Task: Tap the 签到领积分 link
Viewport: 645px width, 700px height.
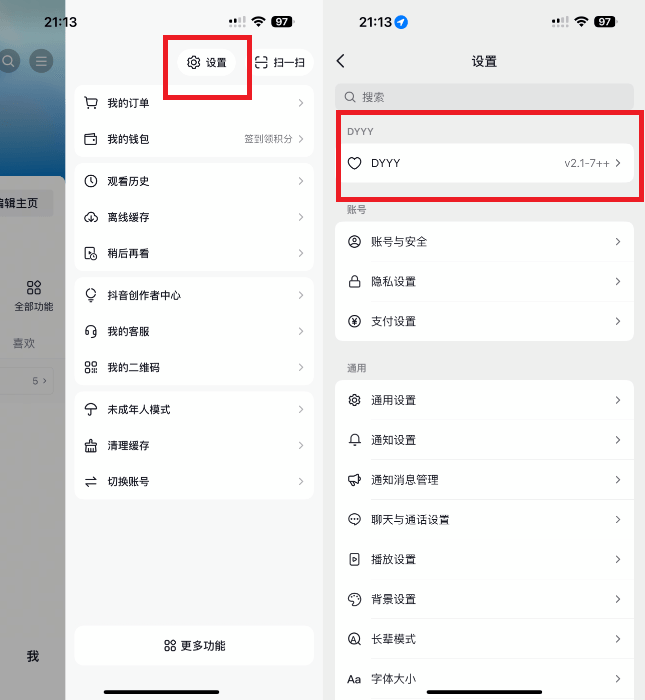Action: click(x=268, y=139)
